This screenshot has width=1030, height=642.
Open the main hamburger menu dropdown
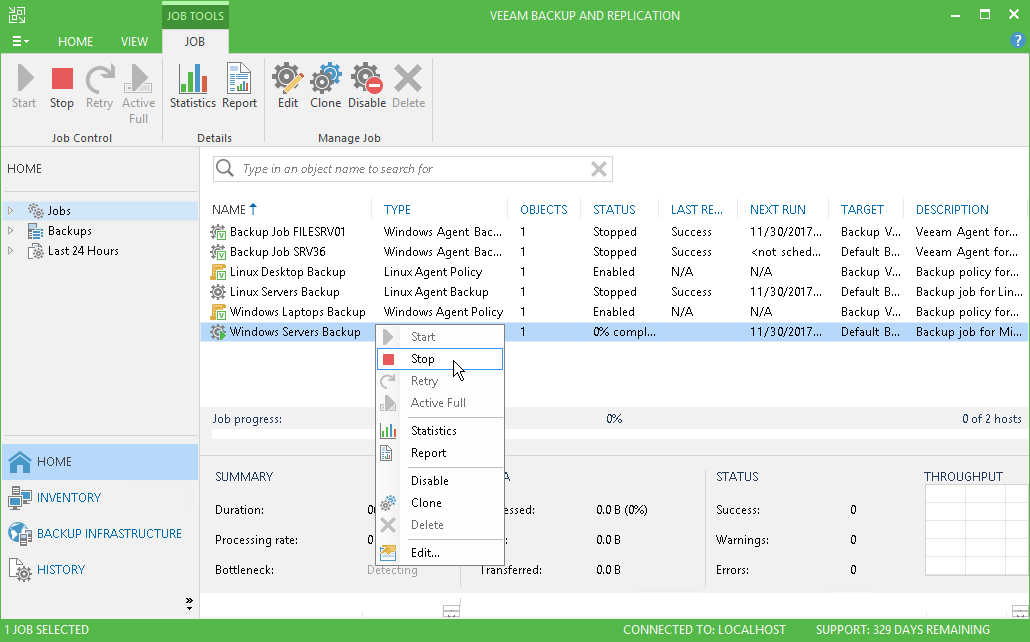20,41
